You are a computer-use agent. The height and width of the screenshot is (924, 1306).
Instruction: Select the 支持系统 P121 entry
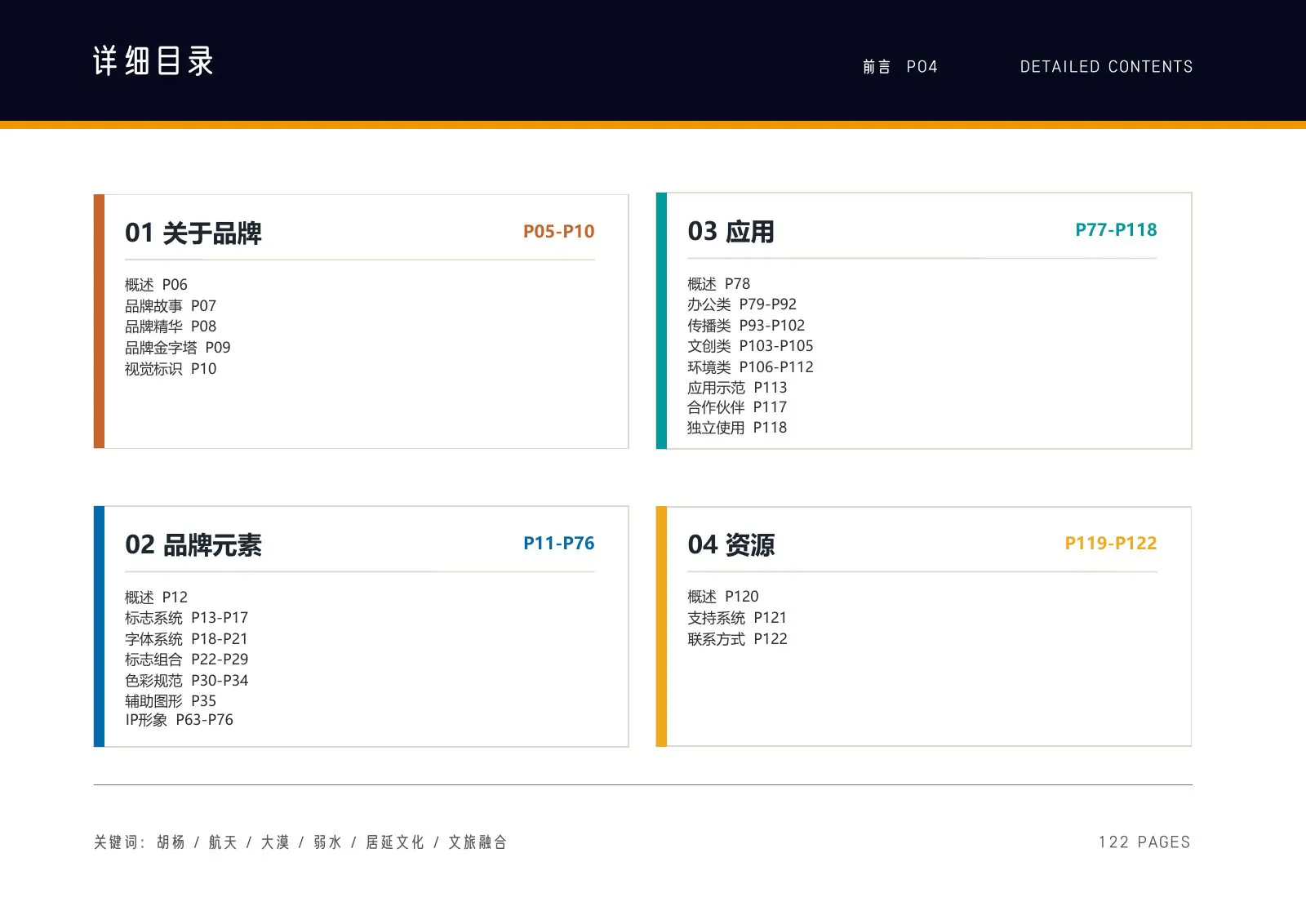pyautogui.click(x=737, y=618)
